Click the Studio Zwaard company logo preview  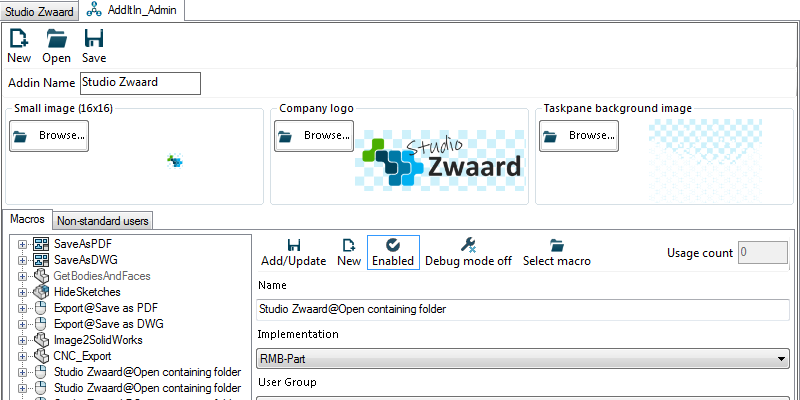pos(440,161)
